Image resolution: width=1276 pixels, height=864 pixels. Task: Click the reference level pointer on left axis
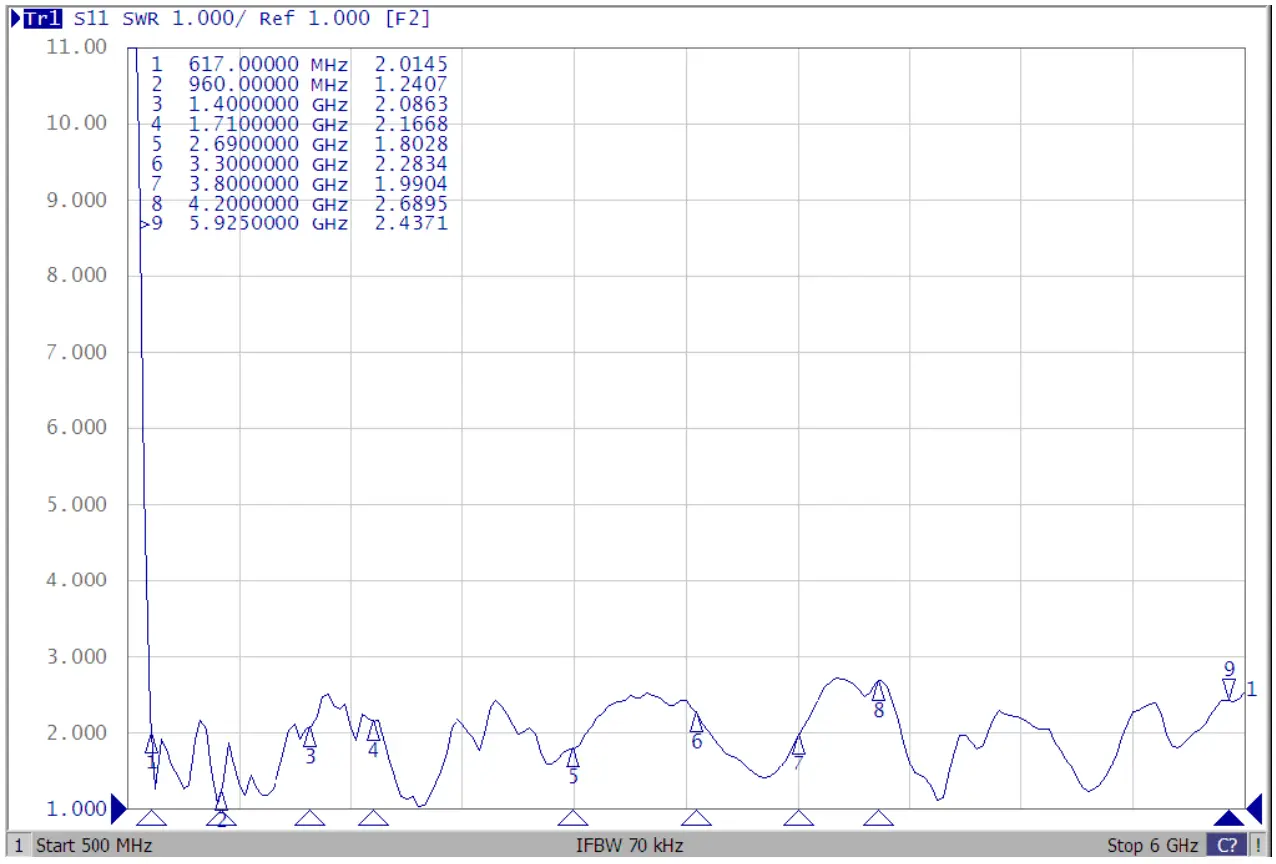tap(119, 808)
